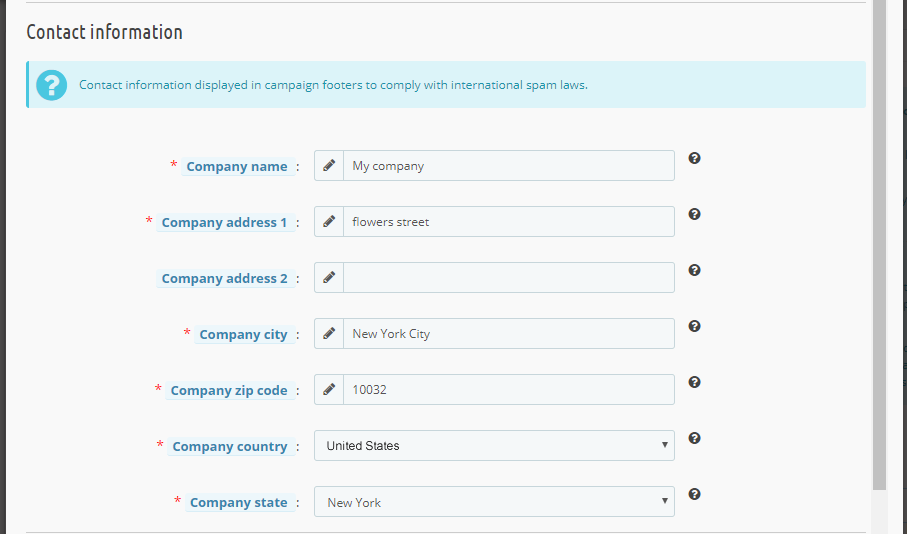The width and height of the screenshot is (907, 534).
Task: Click the Company state label
Action: click(x=238, y=503)
